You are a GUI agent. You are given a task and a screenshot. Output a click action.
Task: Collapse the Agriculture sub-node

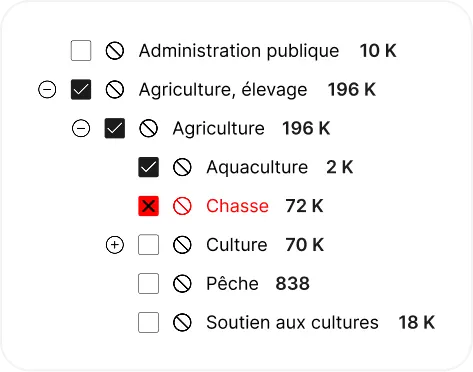coord(81,128)
